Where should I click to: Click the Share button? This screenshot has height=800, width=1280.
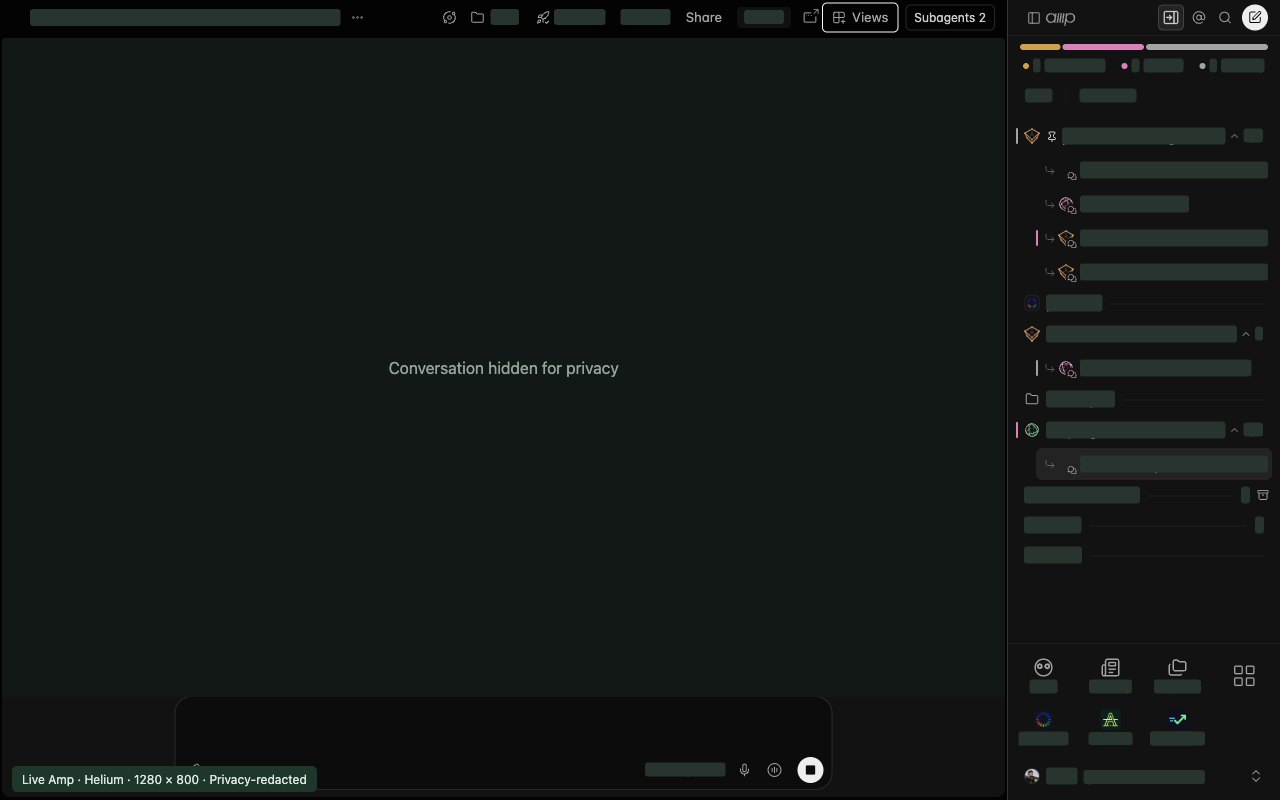[703, 17]
